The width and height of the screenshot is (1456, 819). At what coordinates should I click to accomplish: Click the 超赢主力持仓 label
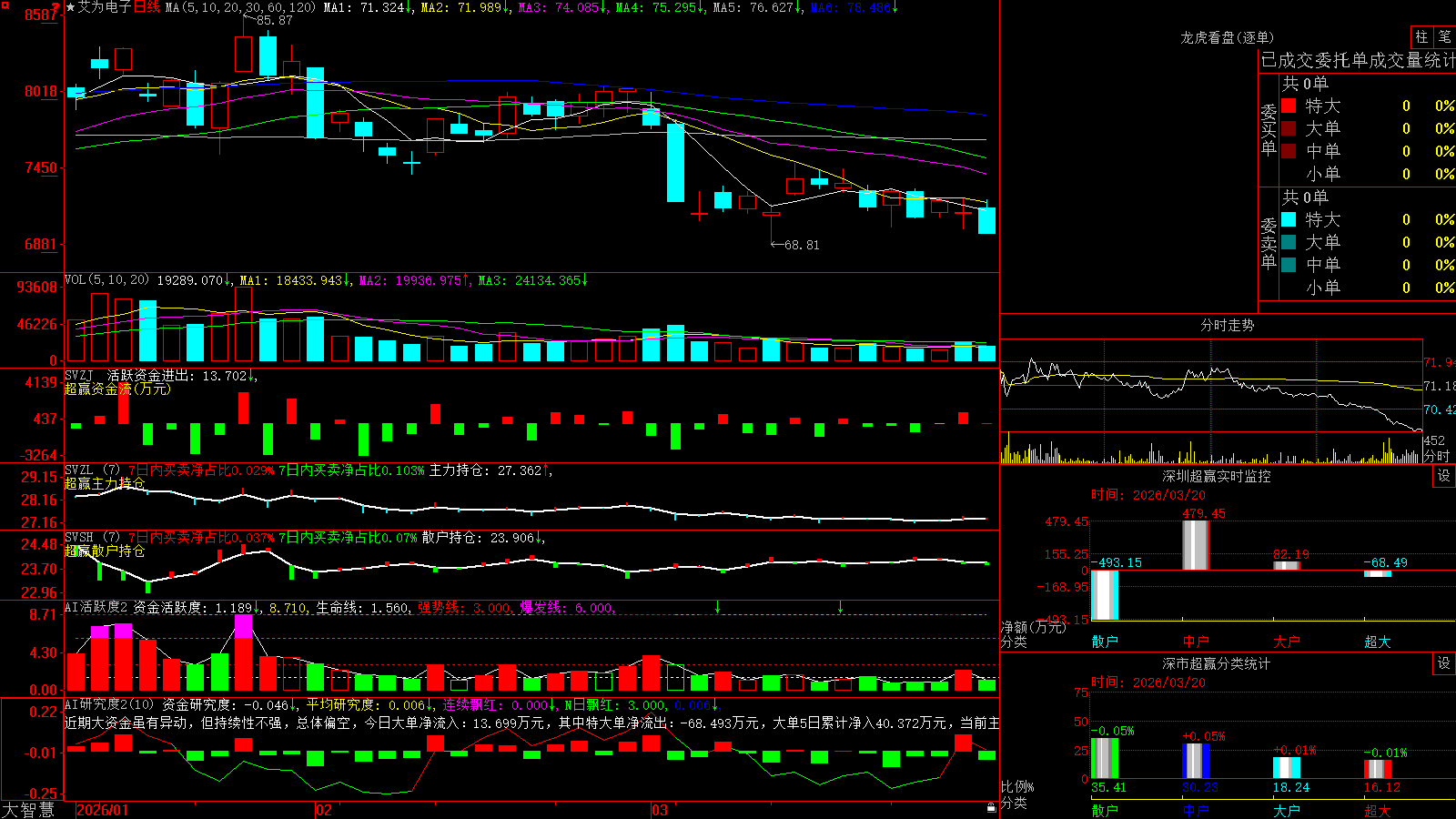coord(105,483)
